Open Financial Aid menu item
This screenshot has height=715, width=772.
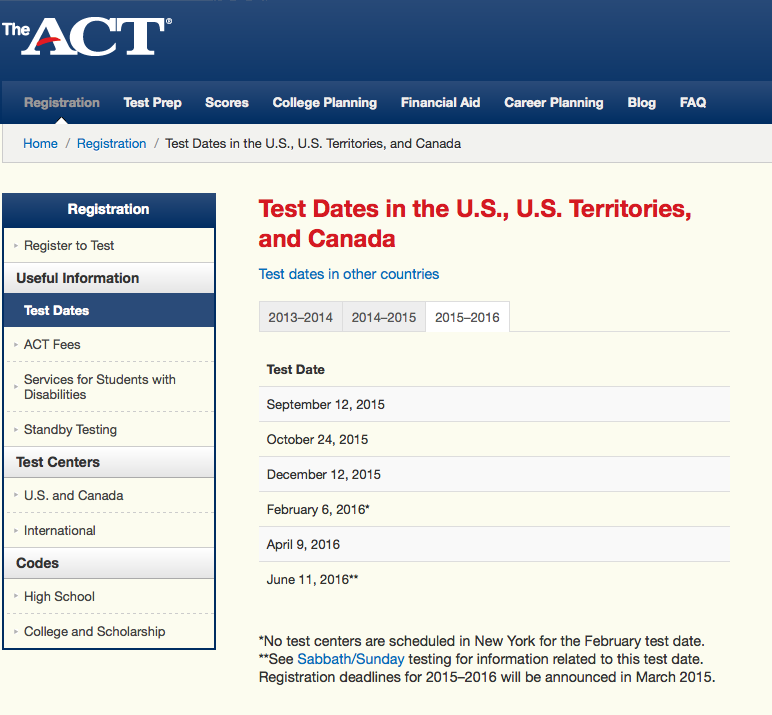coord(441,102)
